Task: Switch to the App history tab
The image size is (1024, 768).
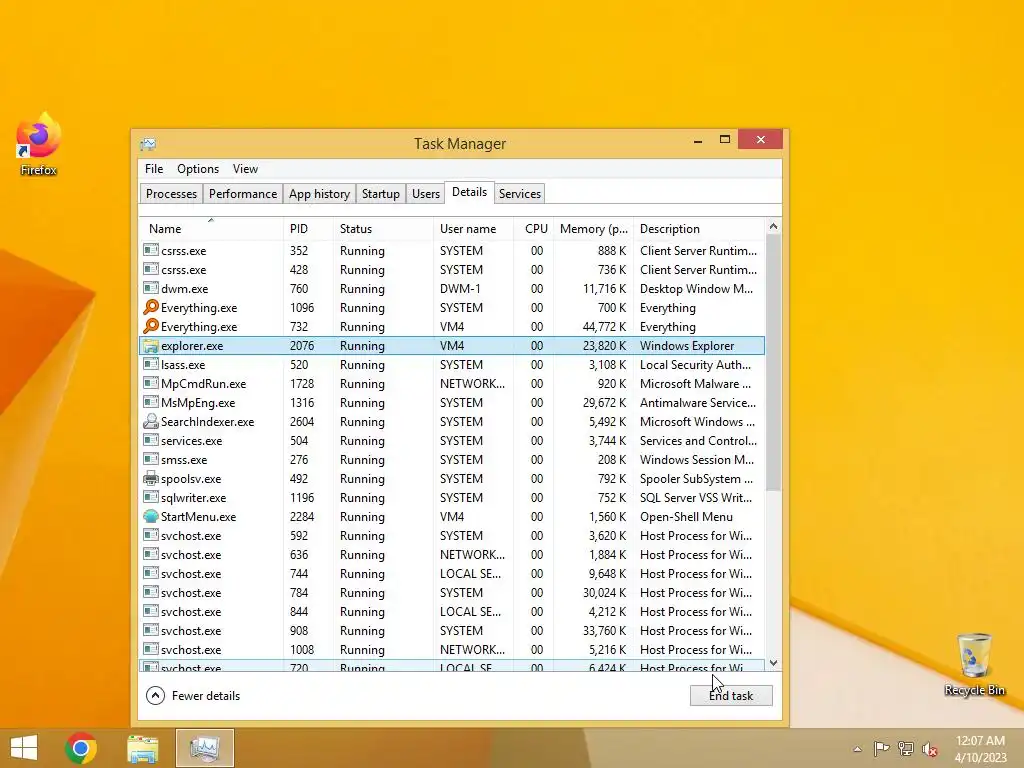Action: [319, 193]
